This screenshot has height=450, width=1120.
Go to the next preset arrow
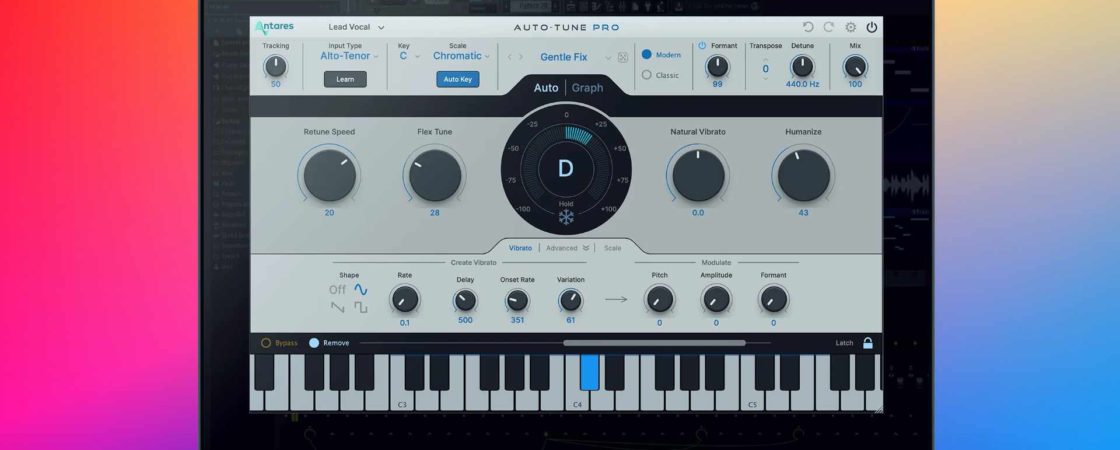pyautogui.click(x=521, y=57)
